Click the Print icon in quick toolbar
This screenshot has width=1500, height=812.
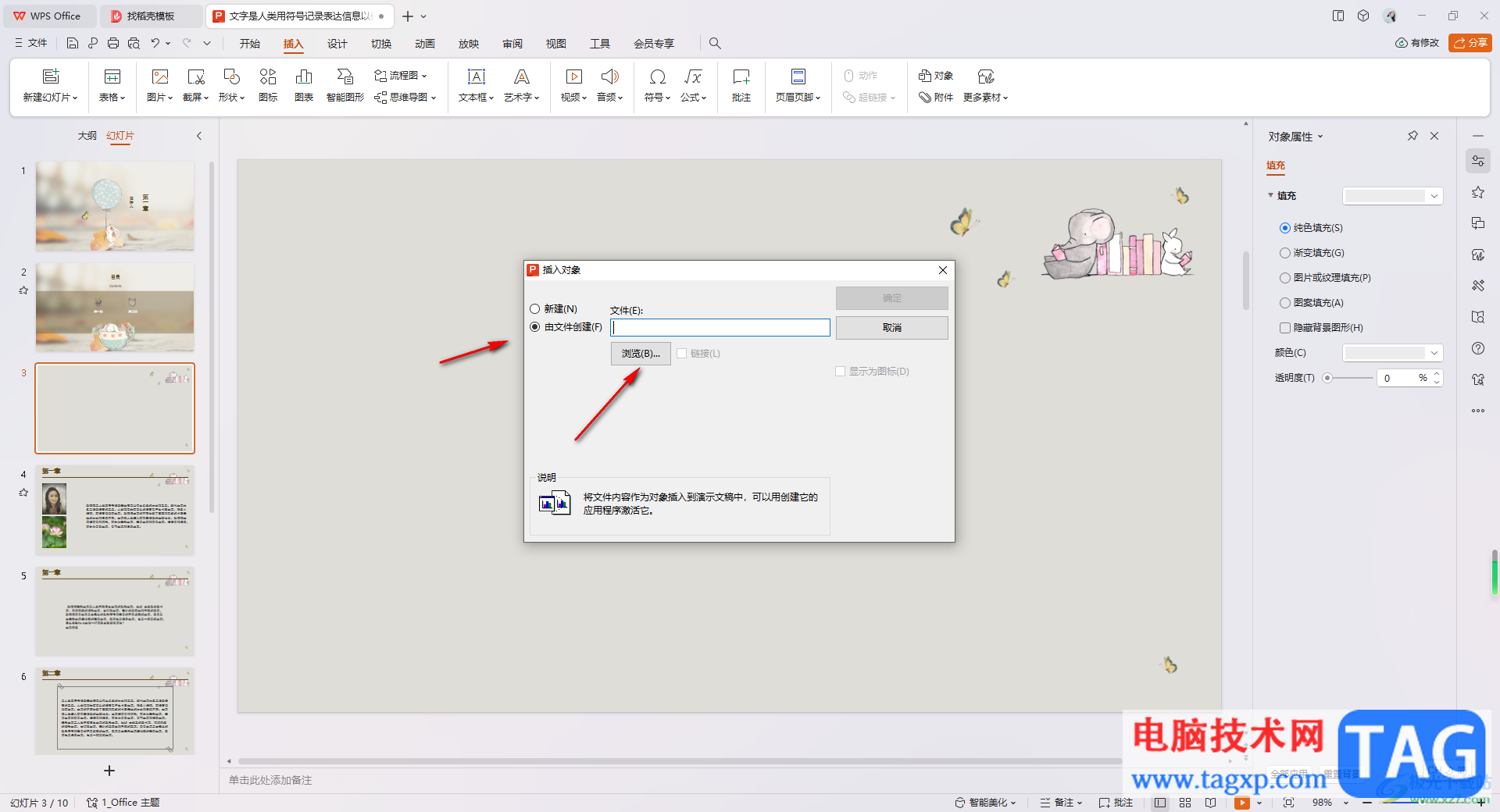113,43
